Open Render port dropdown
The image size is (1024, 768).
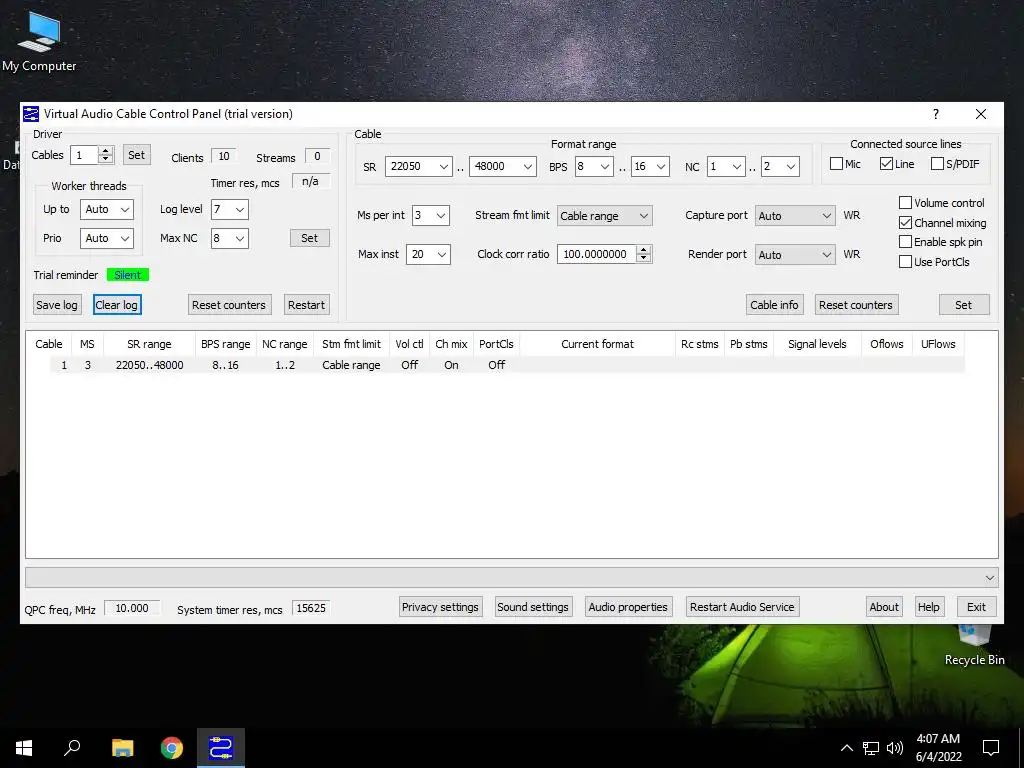[795, 255]
